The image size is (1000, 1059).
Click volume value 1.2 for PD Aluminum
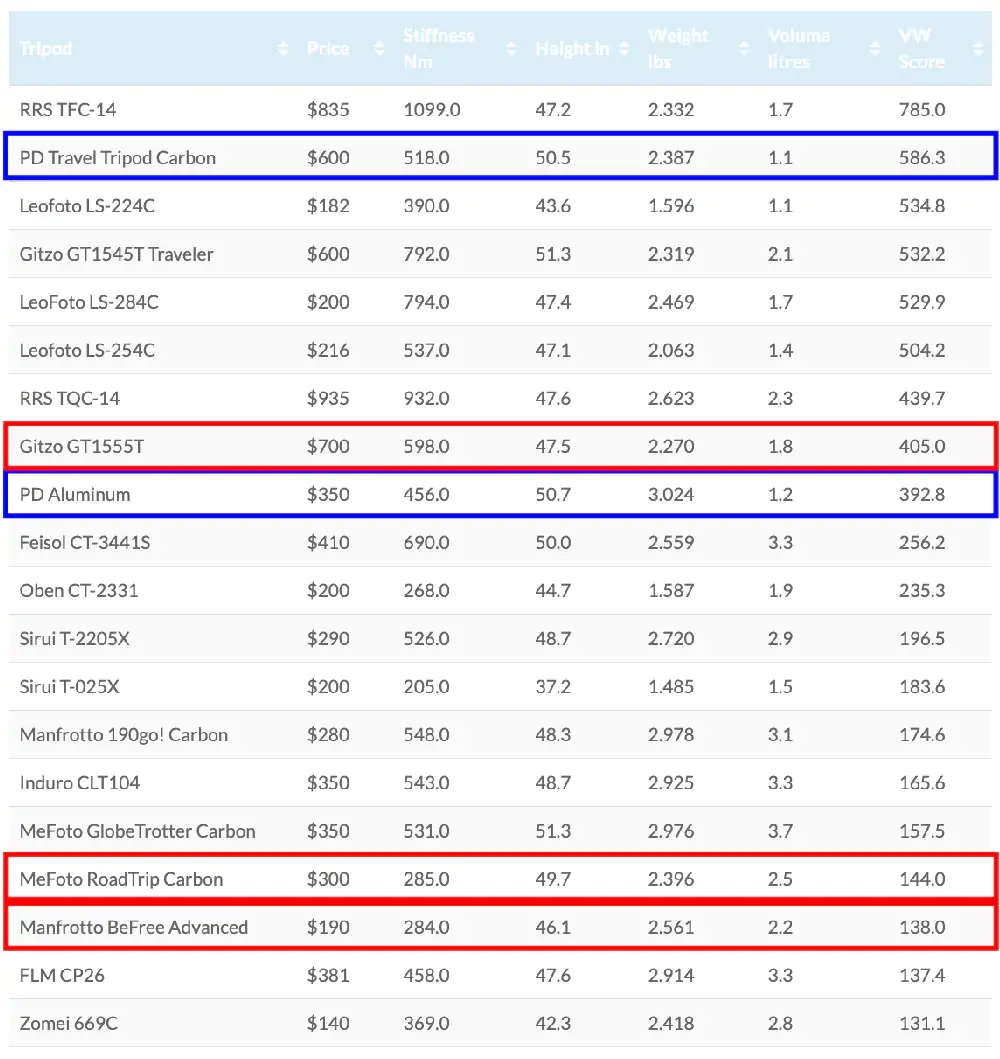(780, 494)
